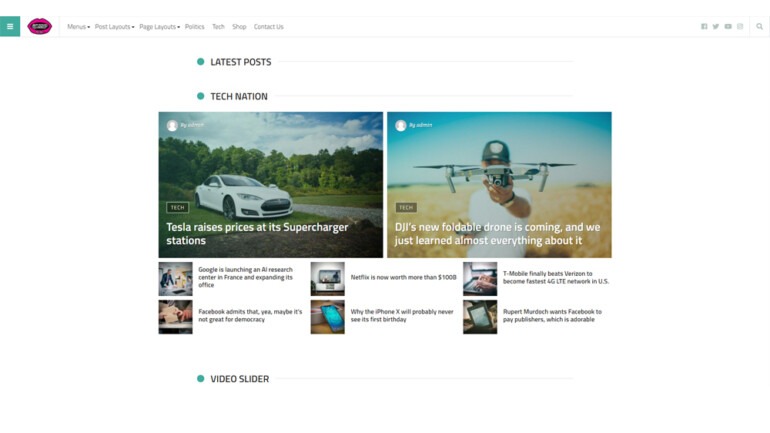Open Google AI research center thumbnail
Screen dimensions: 770x433
pyautogui.click(x=175, y=278)
